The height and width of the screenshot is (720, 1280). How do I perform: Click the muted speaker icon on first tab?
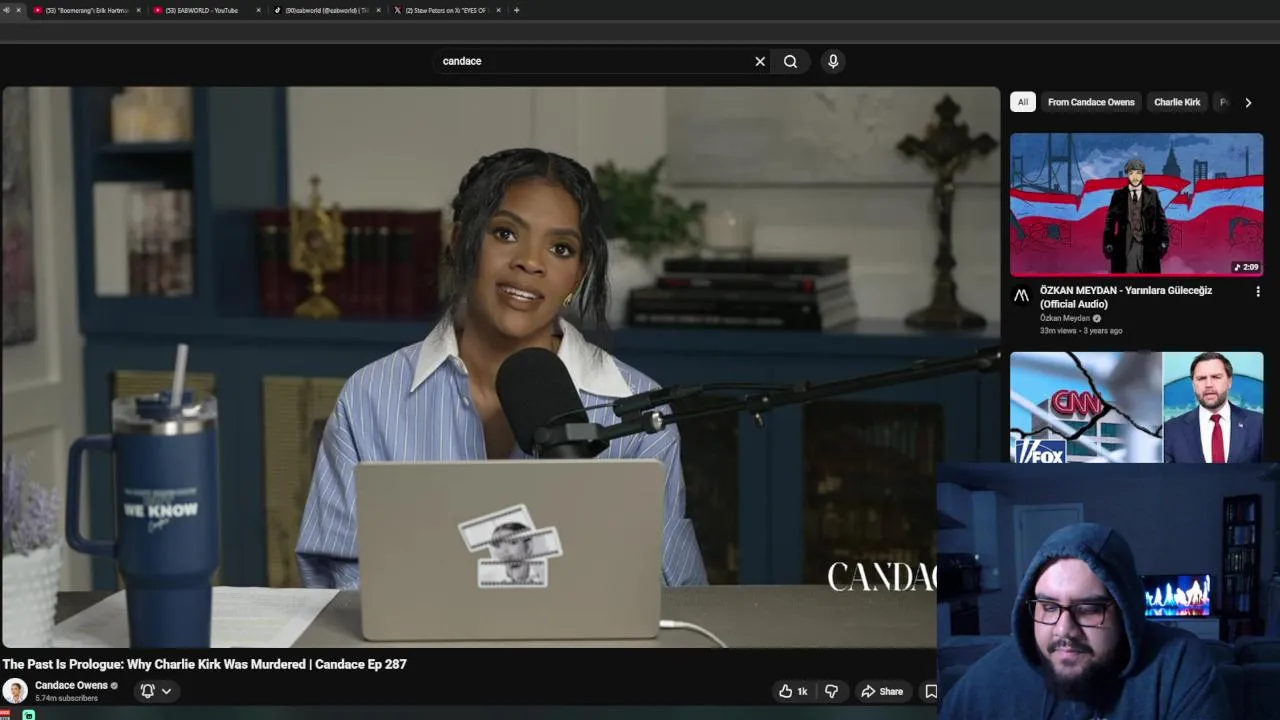[x=6, y=10]
